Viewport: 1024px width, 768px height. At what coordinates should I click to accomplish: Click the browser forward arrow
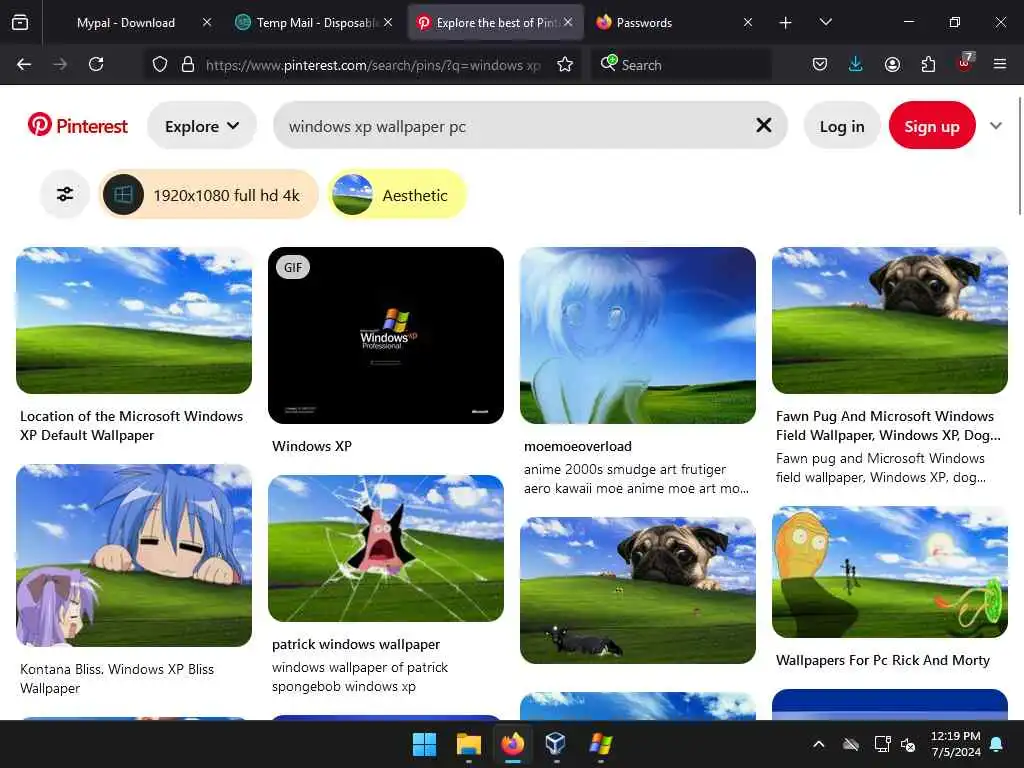coord(60,64)
